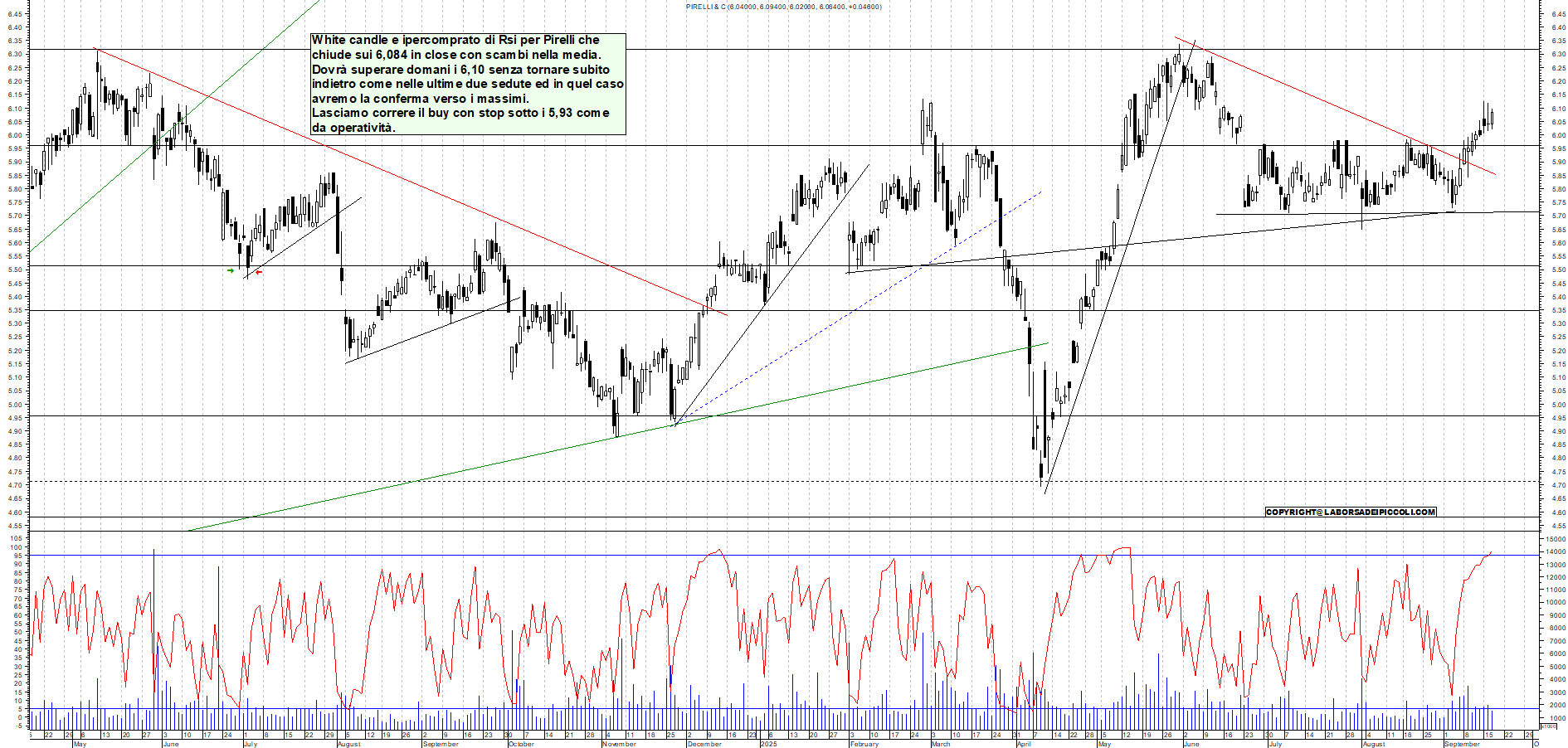Click the 5.50 value on the right price axis
Viewport: 1568px width, 748px height.
click(1558, 270)
